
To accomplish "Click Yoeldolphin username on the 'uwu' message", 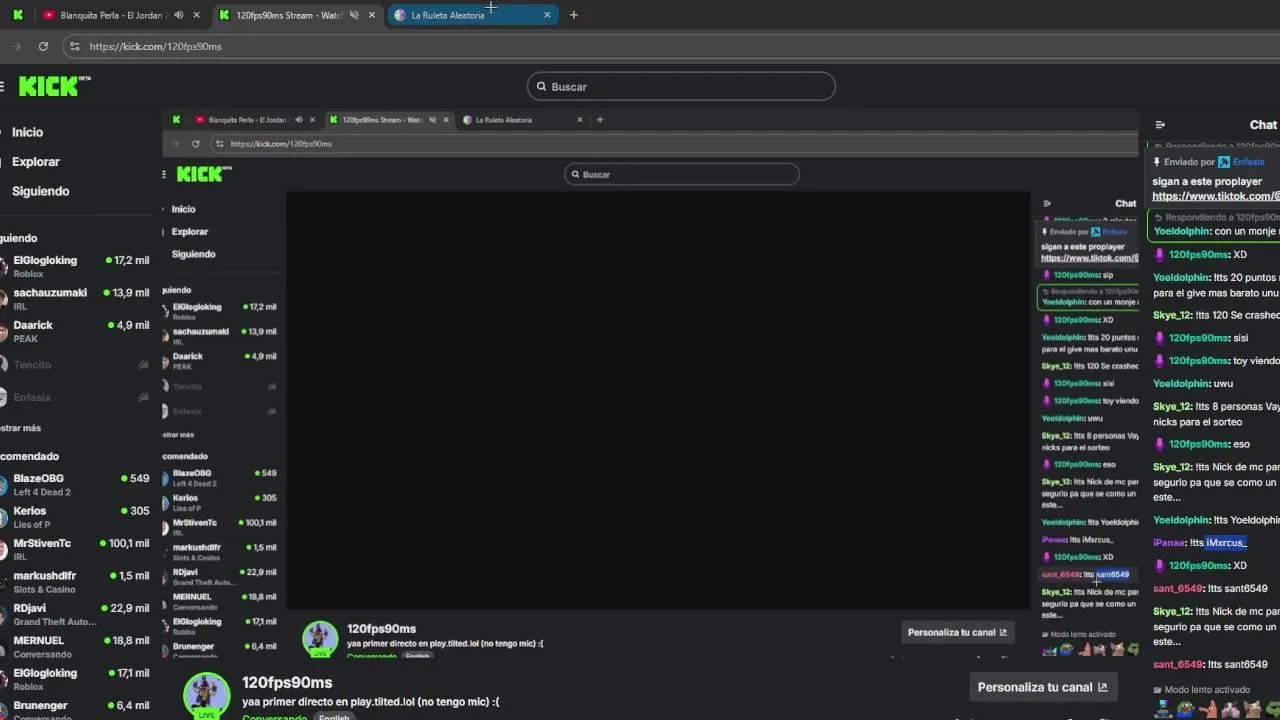I will point(1181,384).
